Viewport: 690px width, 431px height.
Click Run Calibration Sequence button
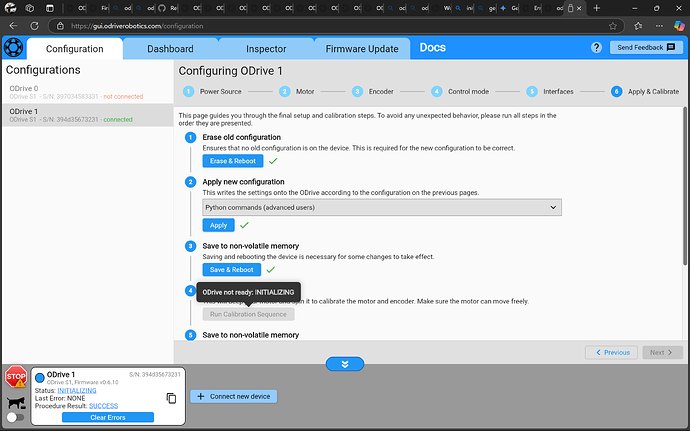click(x=248, y=314)
